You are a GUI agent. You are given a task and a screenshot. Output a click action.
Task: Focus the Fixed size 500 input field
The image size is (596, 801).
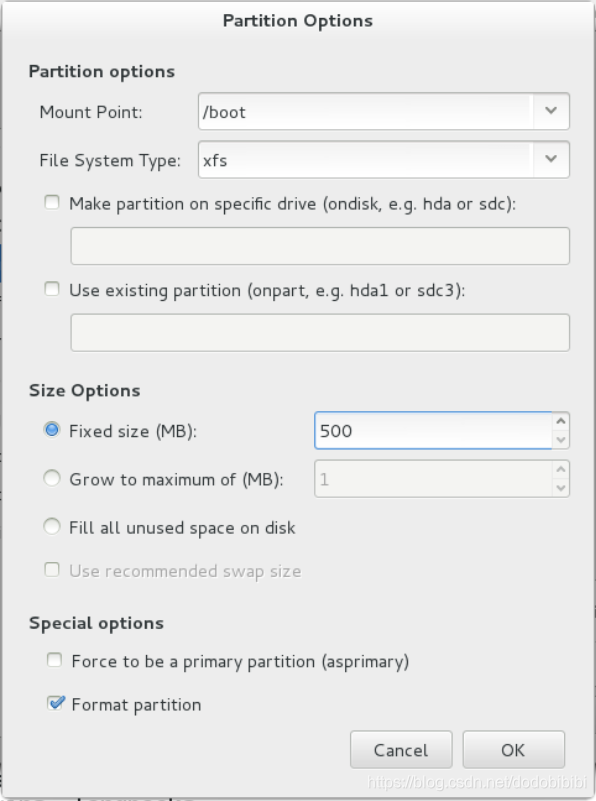[433, 431]
